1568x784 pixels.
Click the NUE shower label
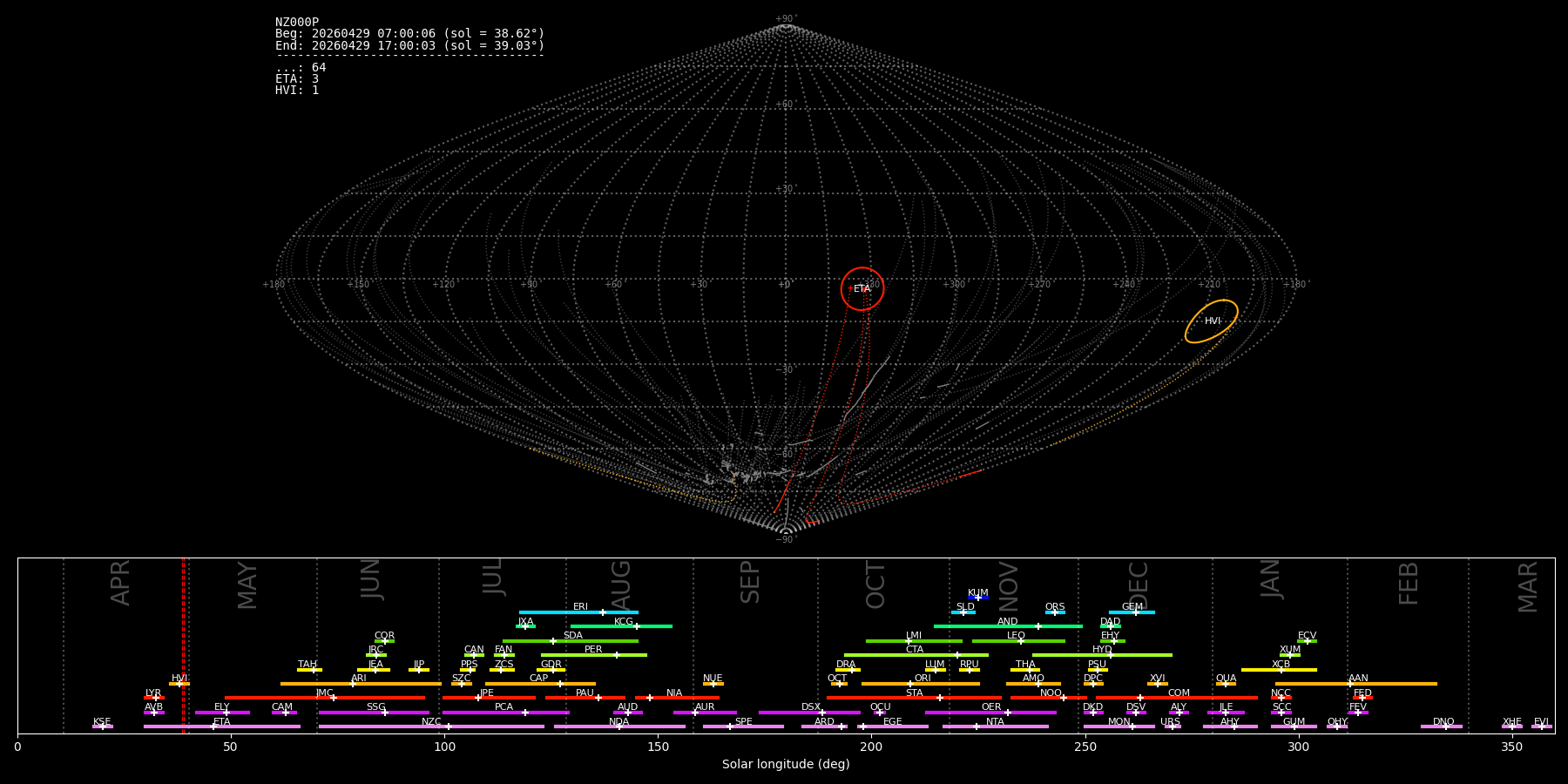[x=713, y=679]
